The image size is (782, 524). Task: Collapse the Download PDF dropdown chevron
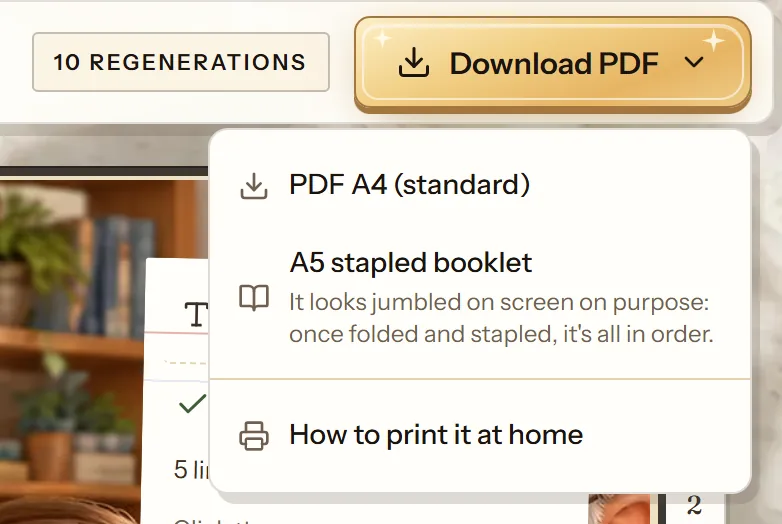tap(694, 63)
